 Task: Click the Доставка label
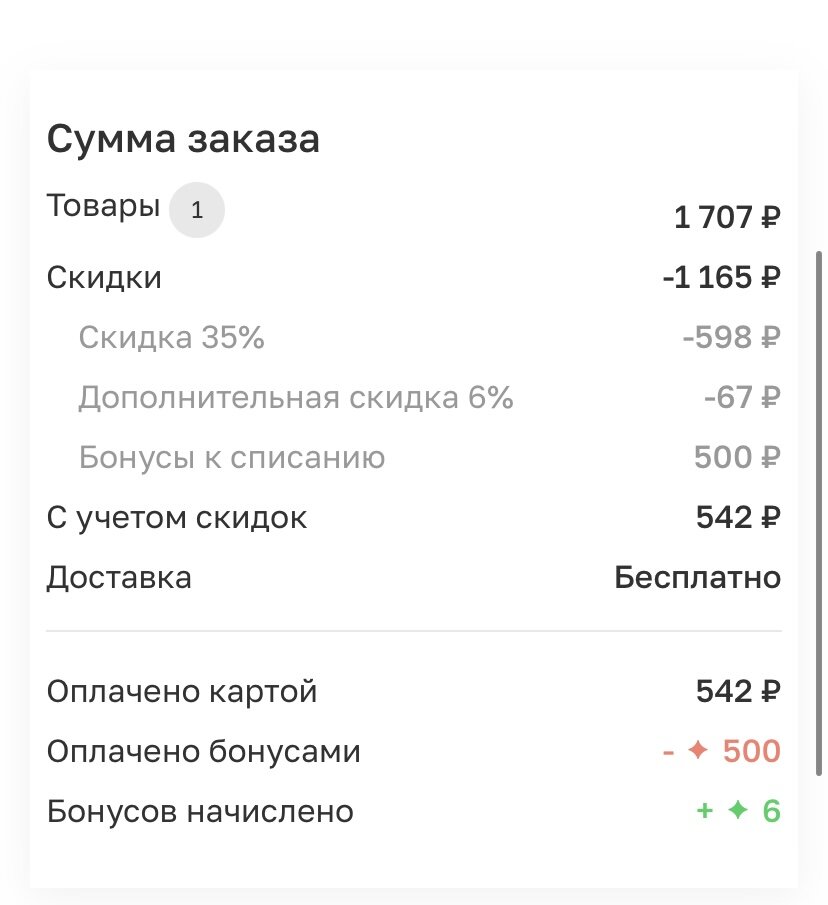(x=119, y=578)
